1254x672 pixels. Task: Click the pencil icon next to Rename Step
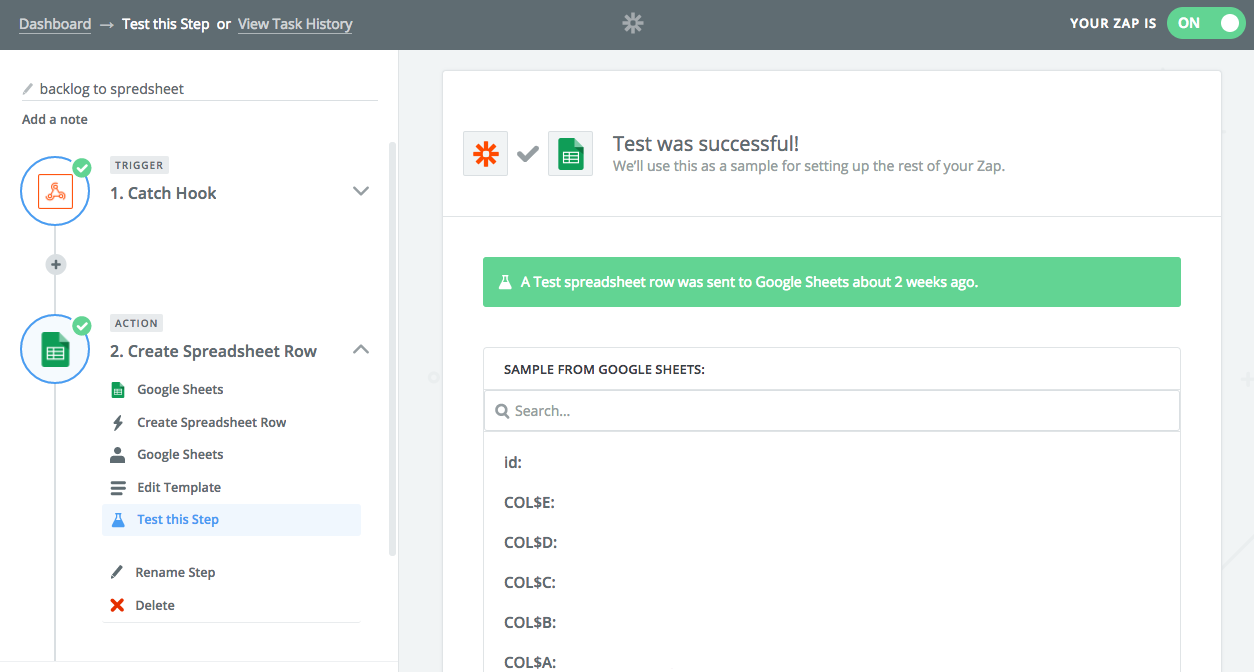coord(119,572)
